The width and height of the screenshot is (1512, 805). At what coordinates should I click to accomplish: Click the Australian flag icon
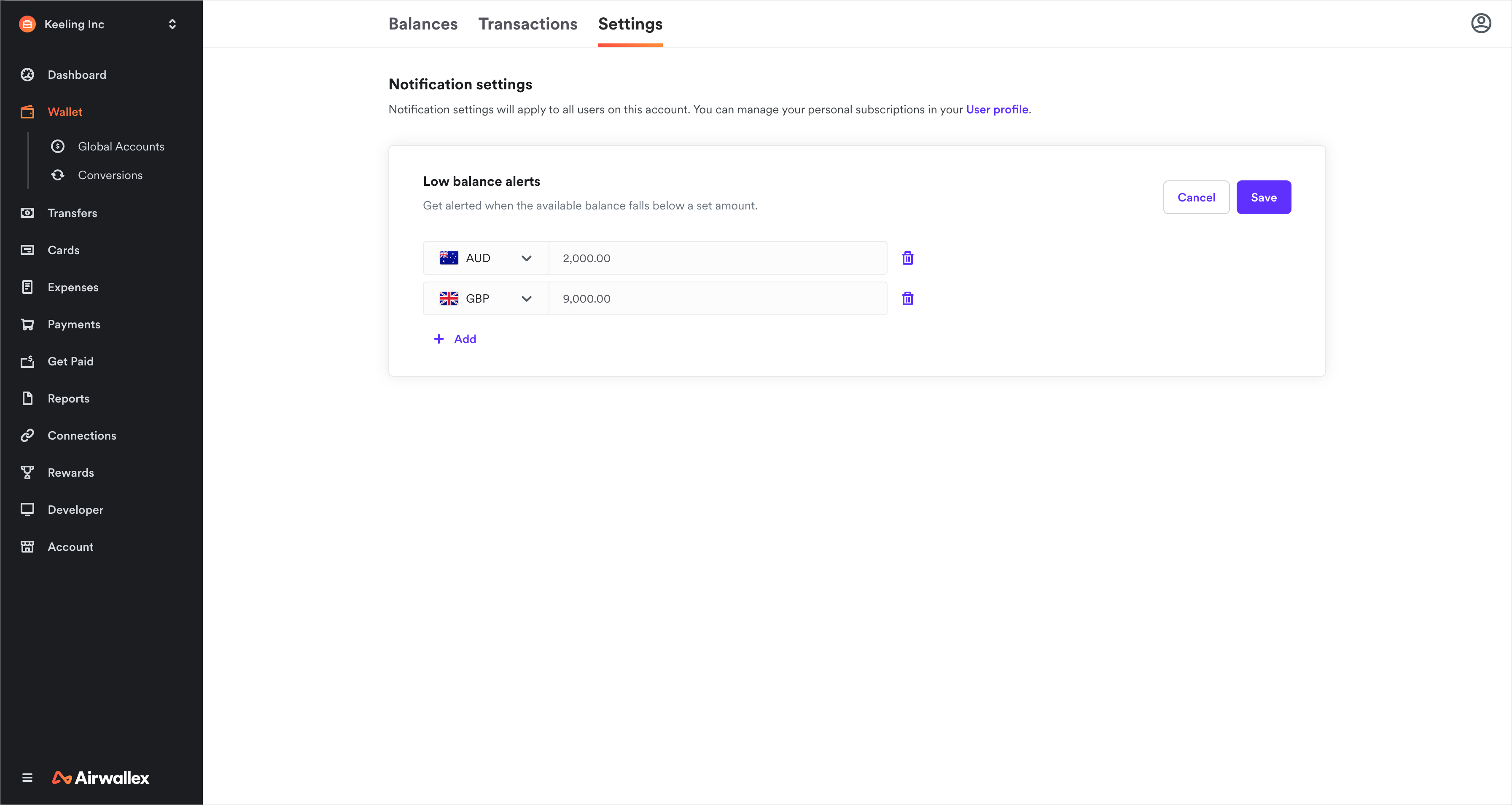(x=449, y=258)
